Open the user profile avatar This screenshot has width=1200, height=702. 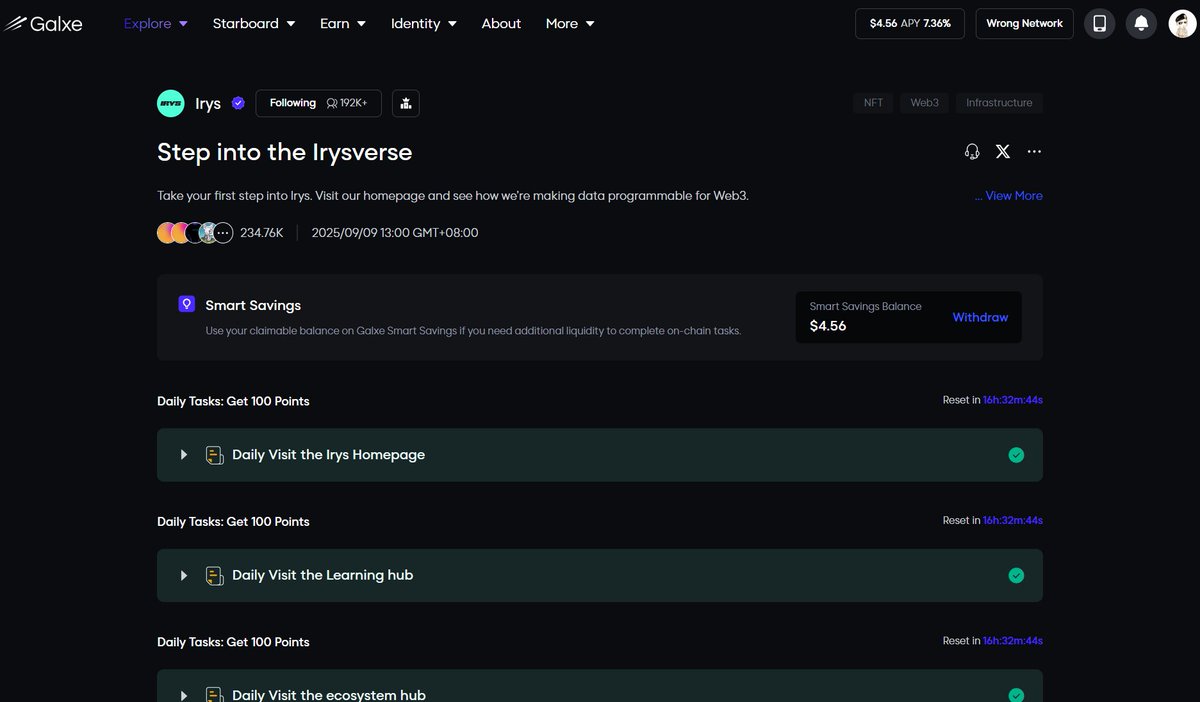(1183, 23)
